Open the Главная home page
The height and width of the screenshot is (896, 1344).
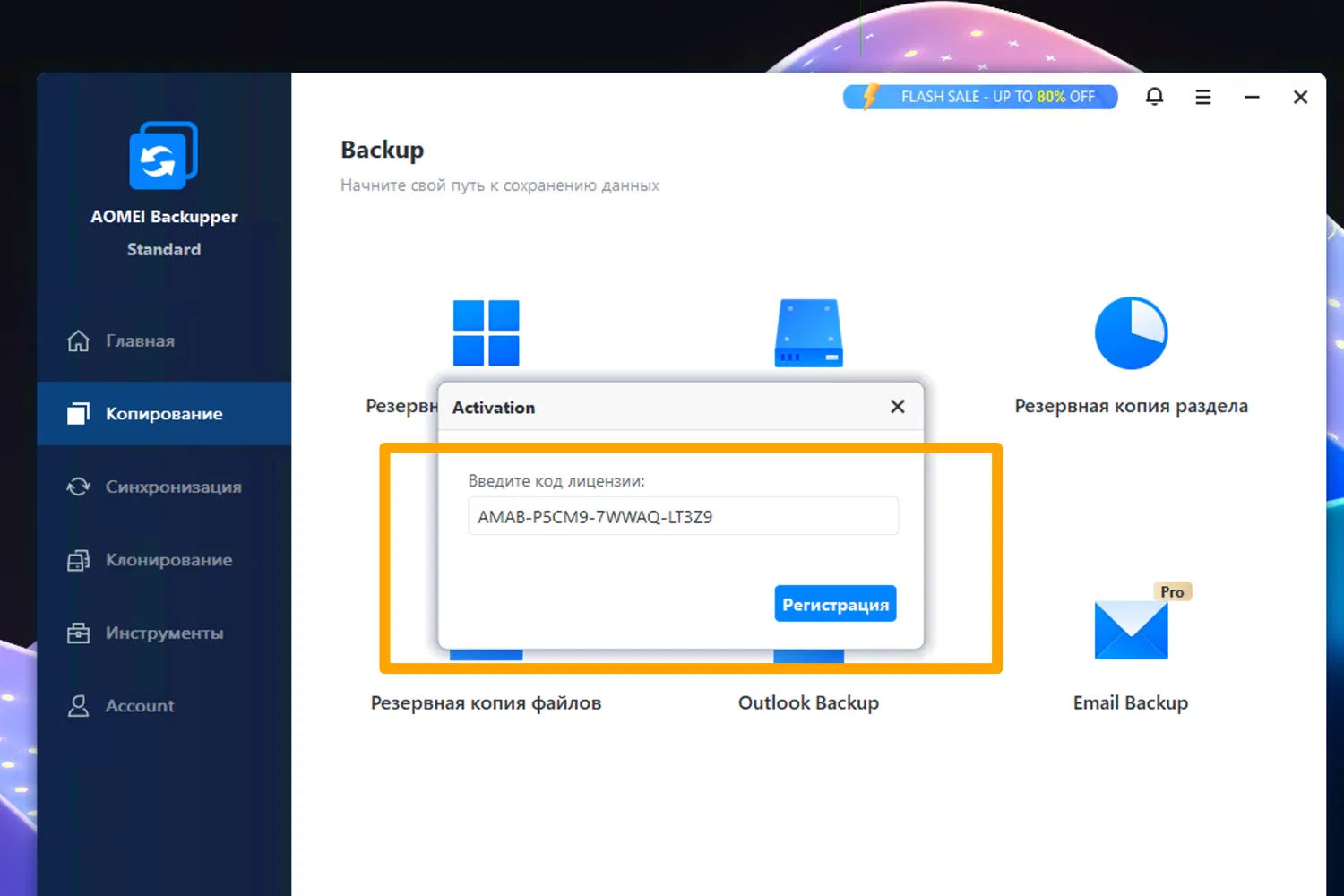tap(164, 340)
